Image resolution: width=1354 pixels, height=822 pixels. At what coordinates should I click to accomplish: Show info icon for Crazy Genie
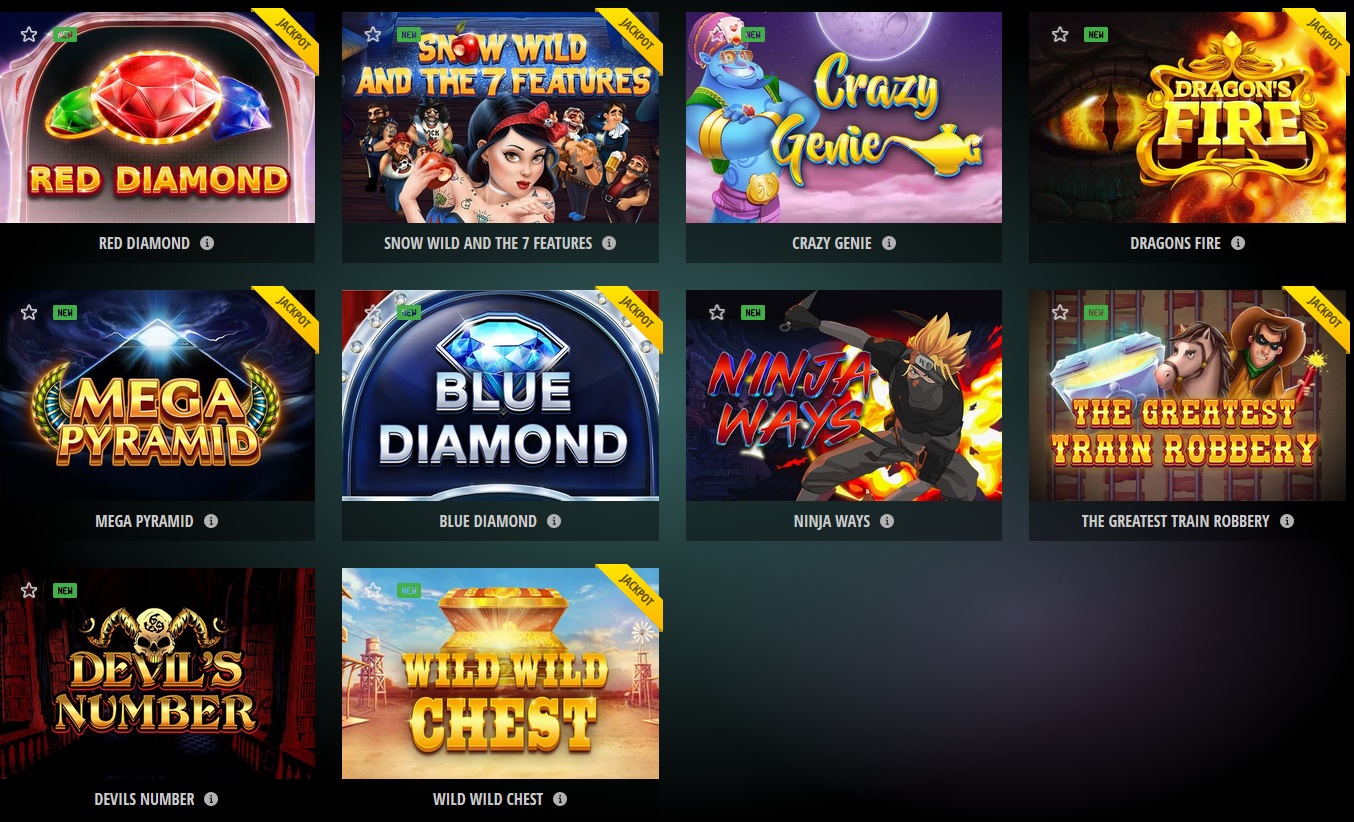pyautogui.click(x=889, y=243)
